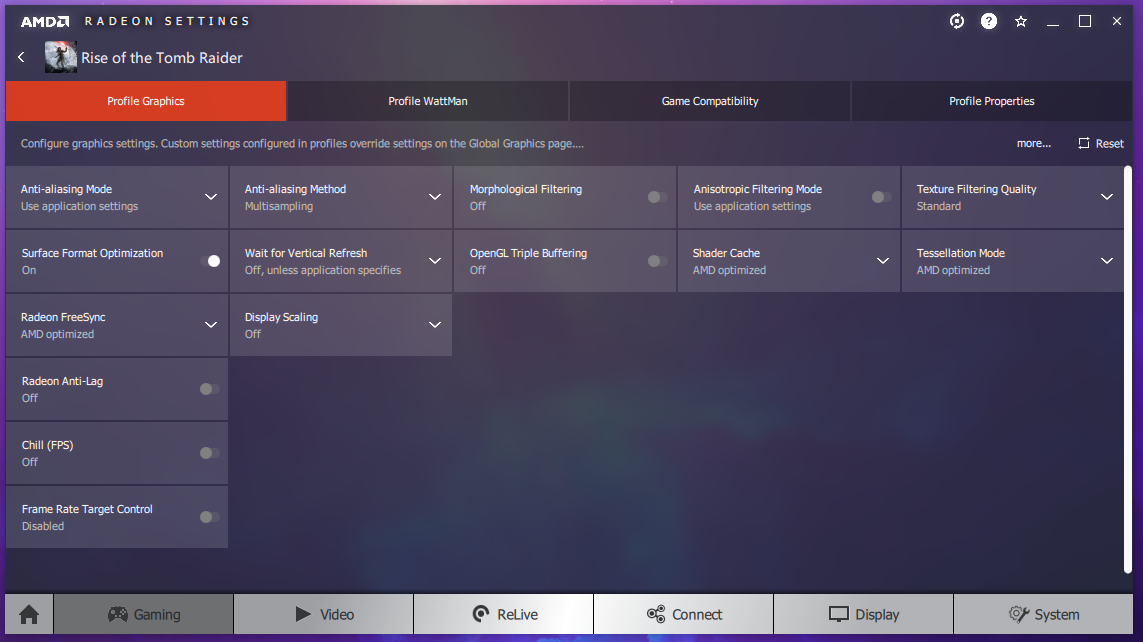Click the 'Configure graphics settings' description text
The image size is (1143, 642).
(x=302, y=144)
